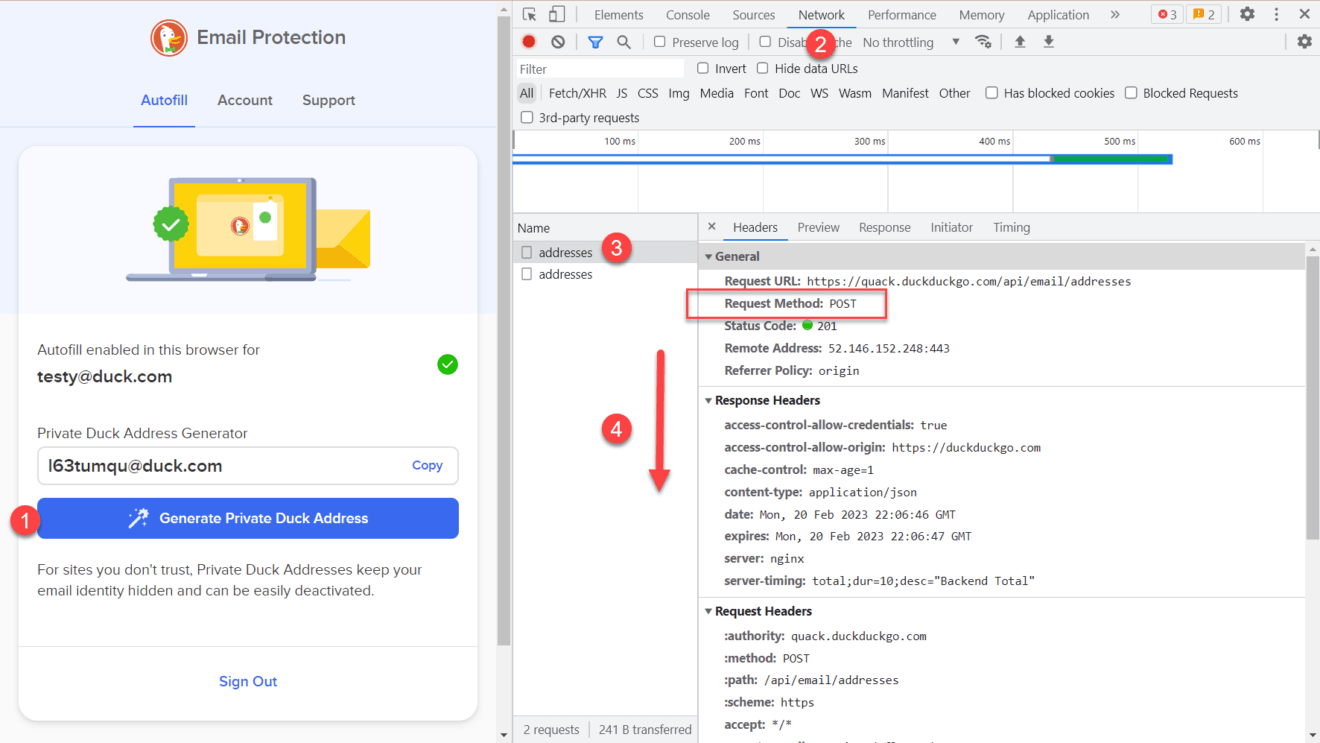Toggle the network filter funnel icon

595,42
